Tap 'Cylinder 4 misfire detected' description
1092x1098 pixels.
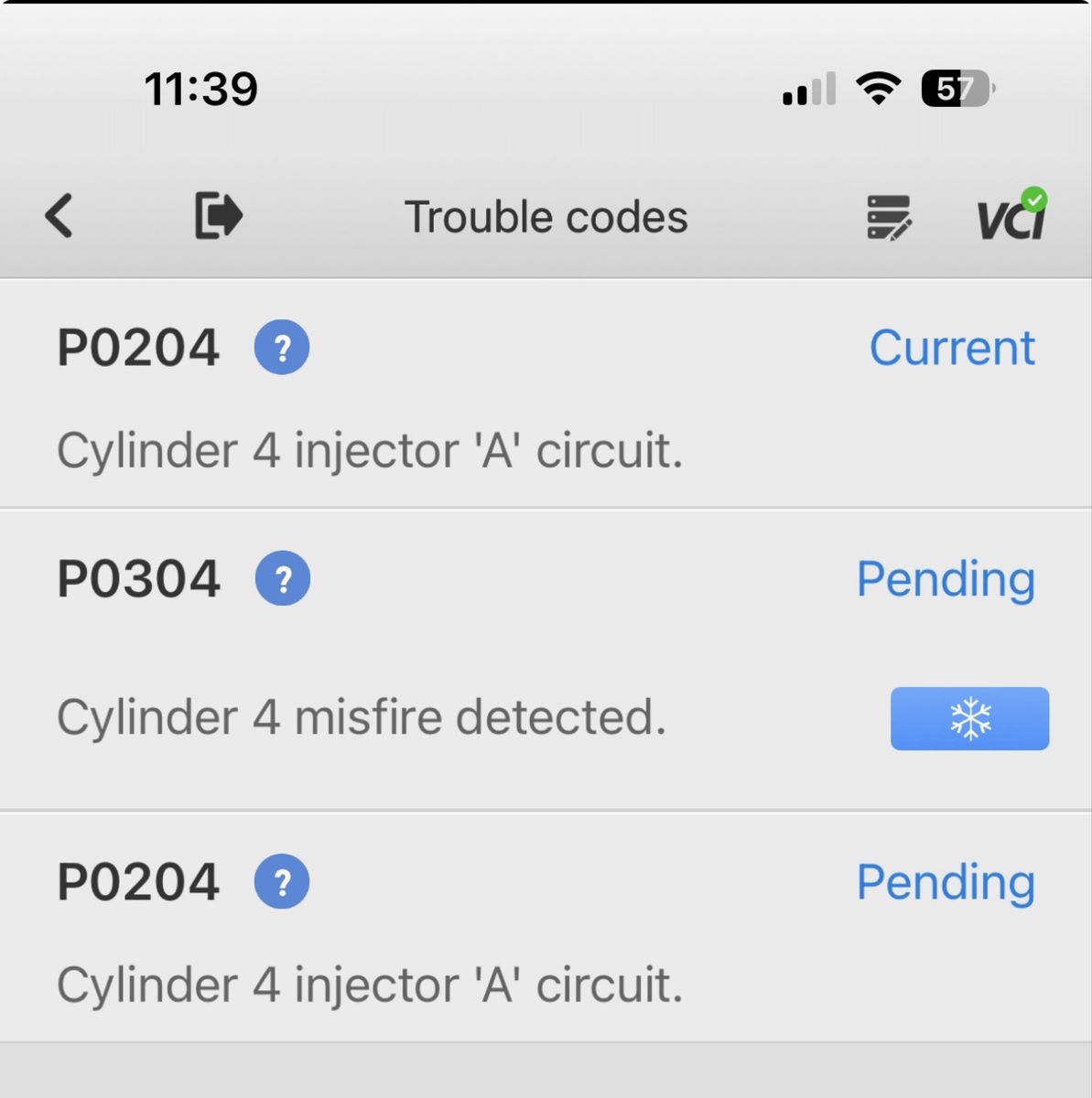point(362,717)
